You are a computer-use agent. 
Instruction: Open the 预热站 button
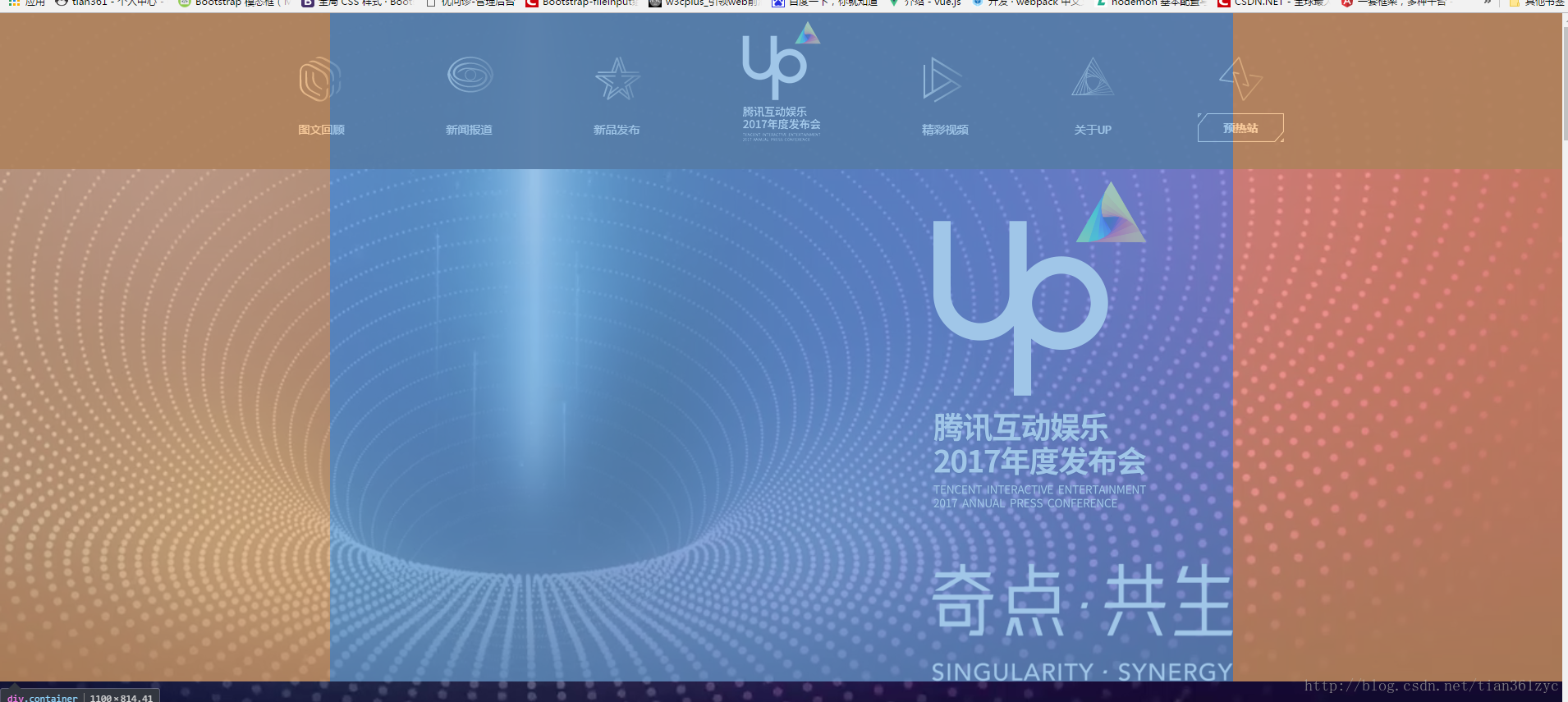tap(1240, 128)
